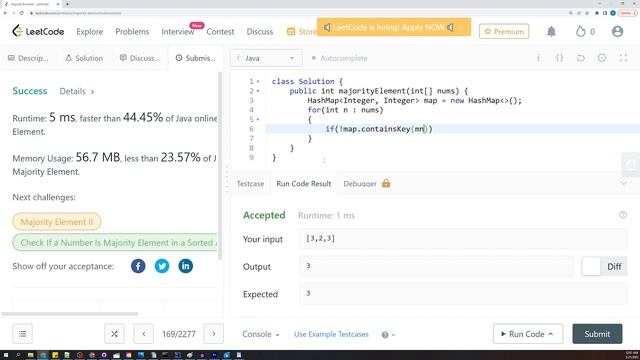Screen dimensions: 640x360
Task: Open Explore in navbar
Action: pos(89,31)
